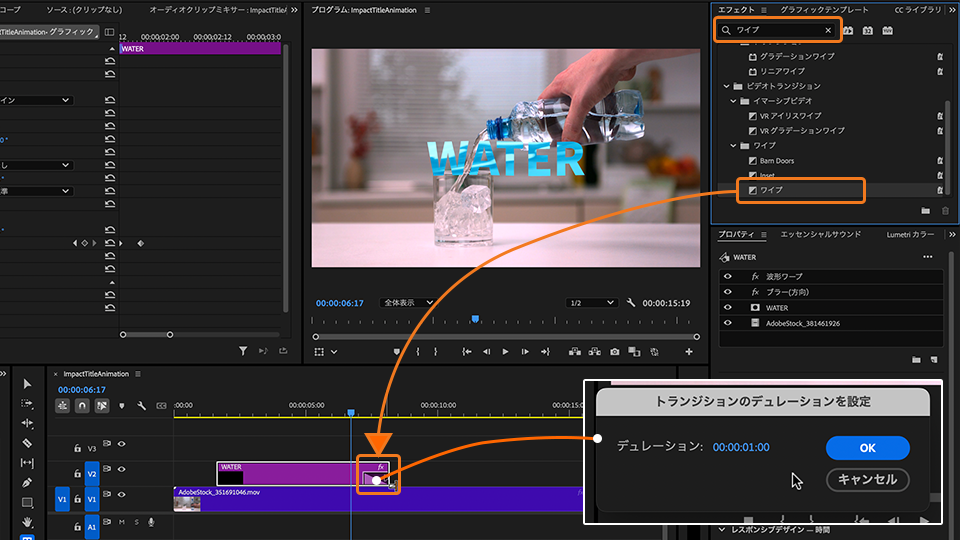Select the Razor tool
960x540 pixels.
[27, 443]
